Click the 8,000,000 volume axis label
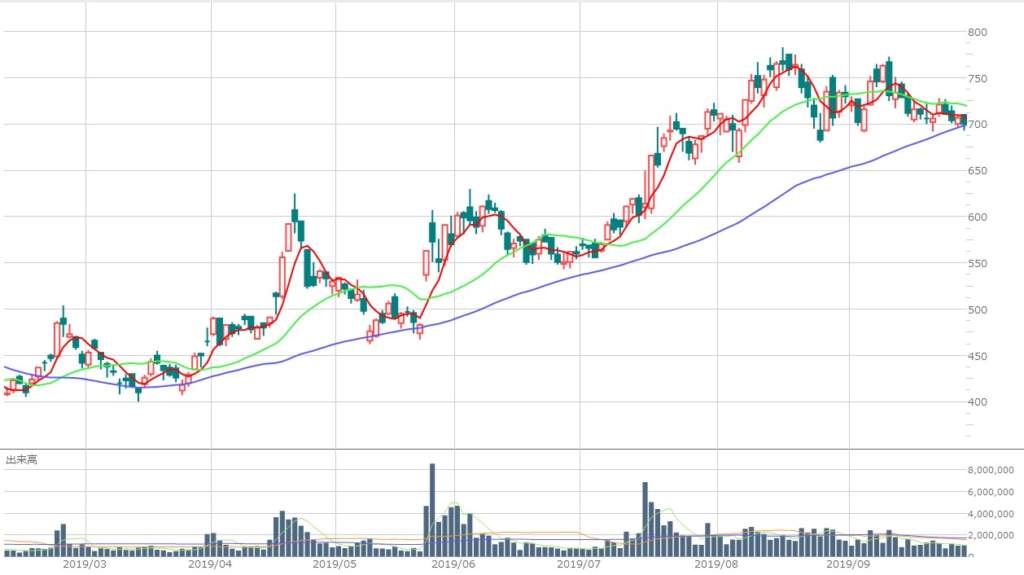Viewport: 1024px width, 575px height. (x=990, y=470)
